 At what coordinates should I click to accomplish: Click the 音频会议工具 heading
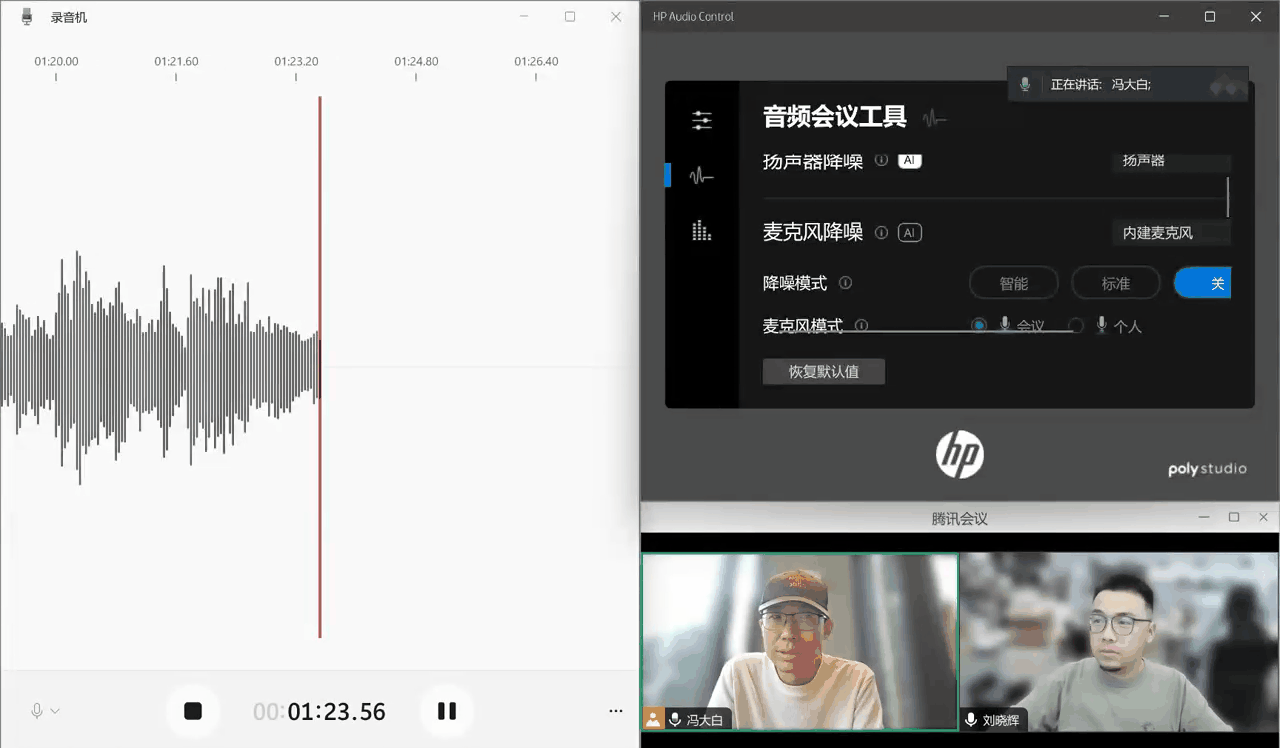[835, 117]
